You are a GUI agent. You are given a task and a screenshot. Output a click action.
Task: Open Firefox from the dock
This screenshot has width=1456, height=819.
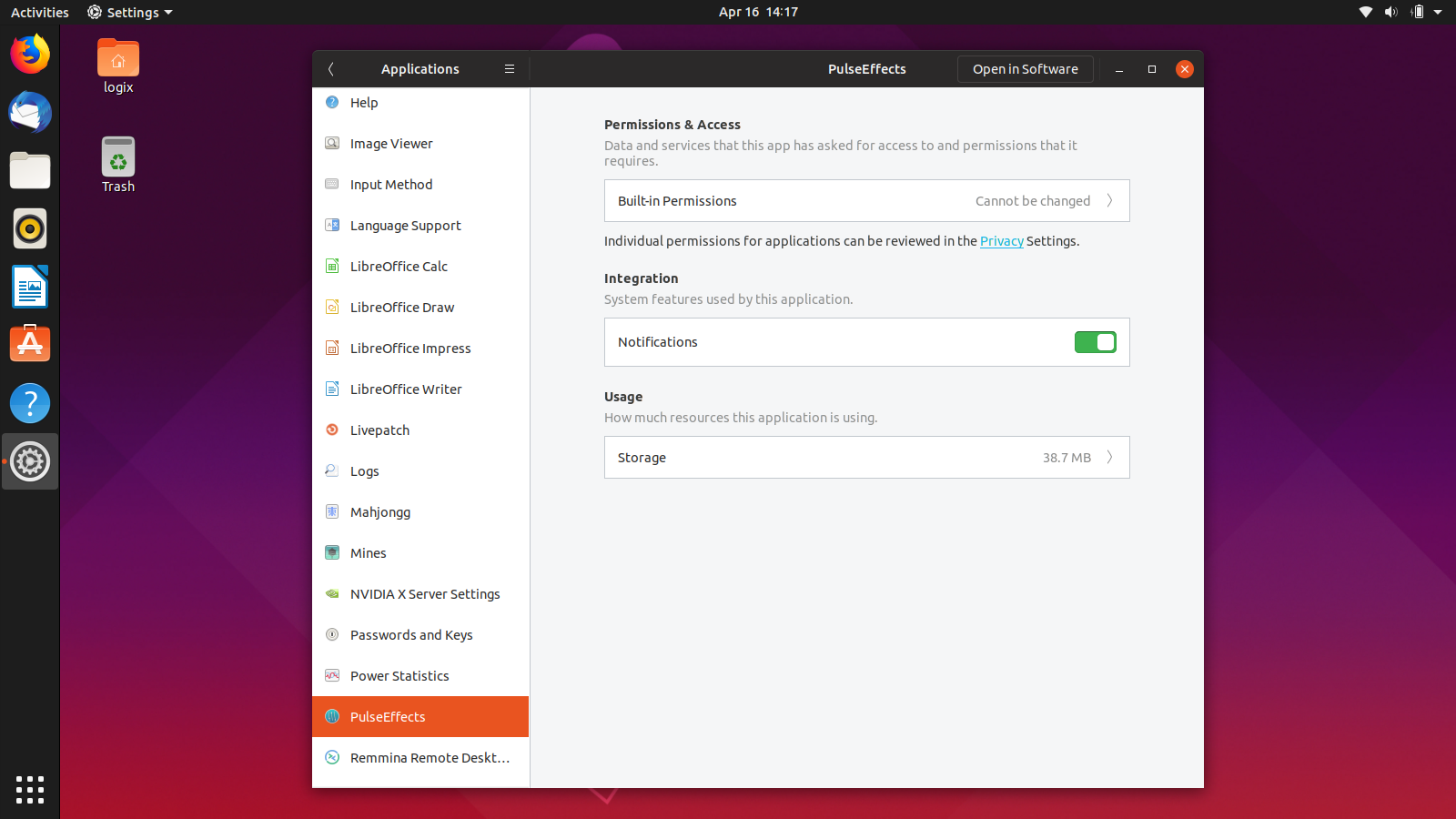click(30, 54)
